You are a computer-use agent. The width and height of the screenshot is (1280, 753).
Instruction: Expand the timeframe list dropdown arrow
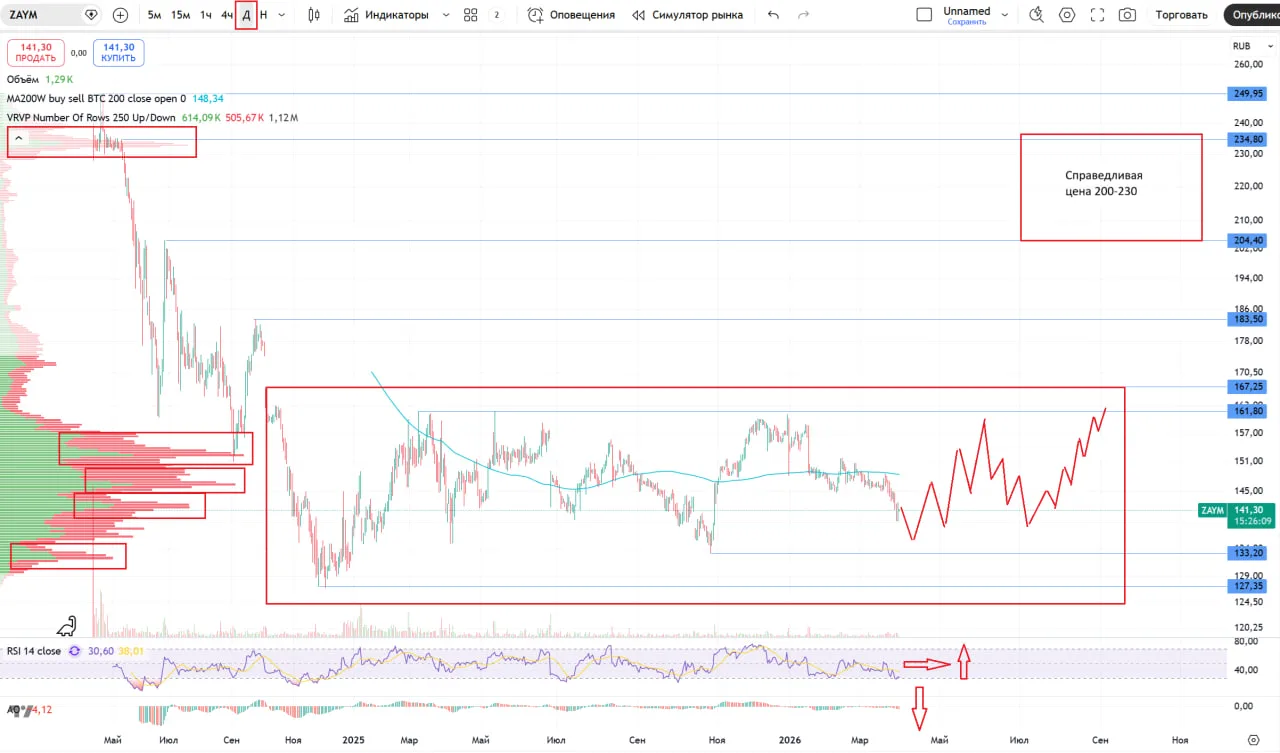coord(281,15)
